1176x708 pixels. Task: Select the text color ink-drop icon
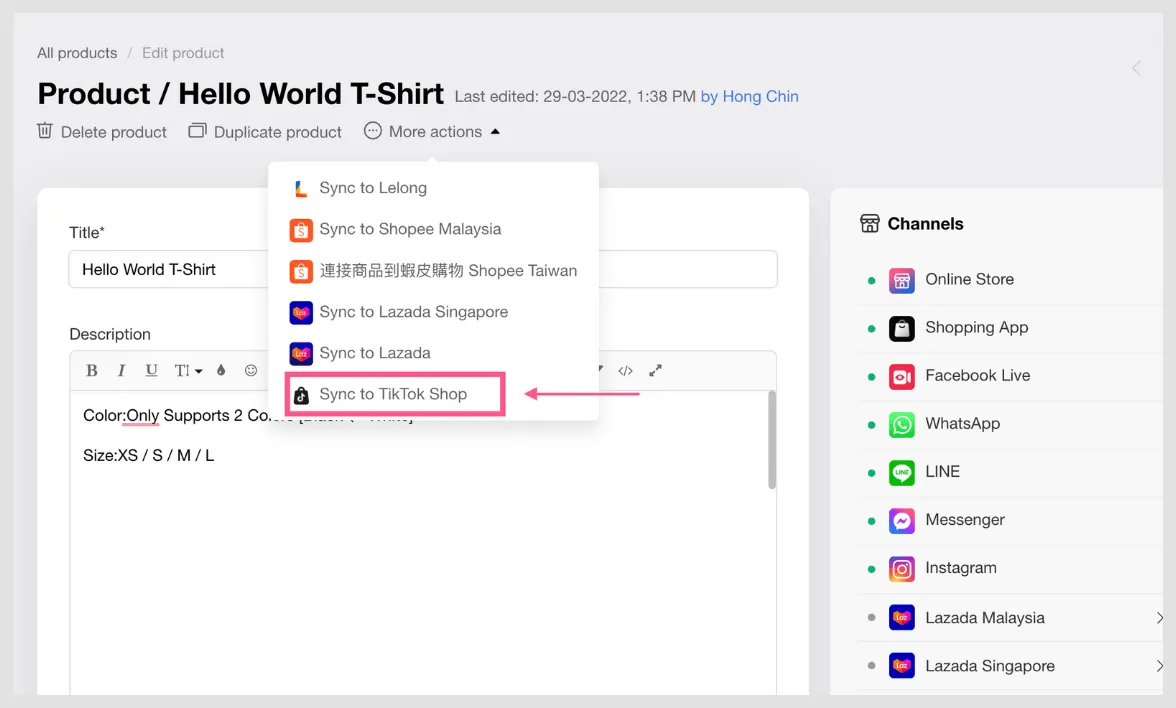pyautogui.click(x=220, y=370)
